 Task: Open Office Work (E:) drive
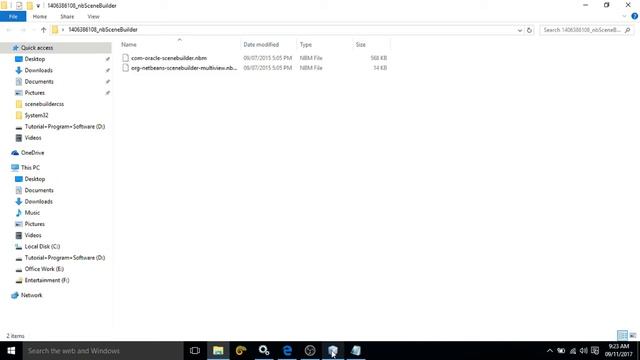[x=44, y=269]
